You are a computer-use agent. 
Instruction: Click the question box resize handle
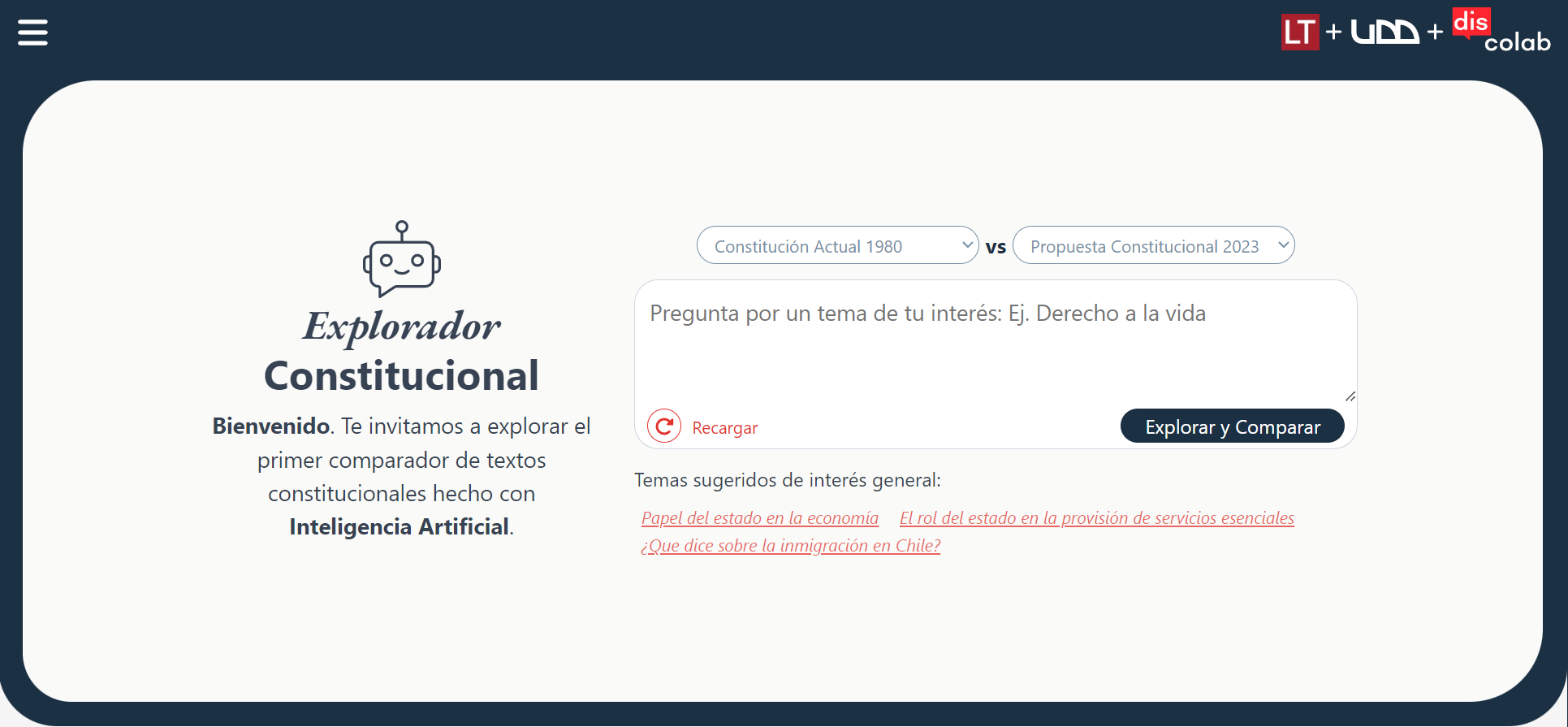point(1350,396)
